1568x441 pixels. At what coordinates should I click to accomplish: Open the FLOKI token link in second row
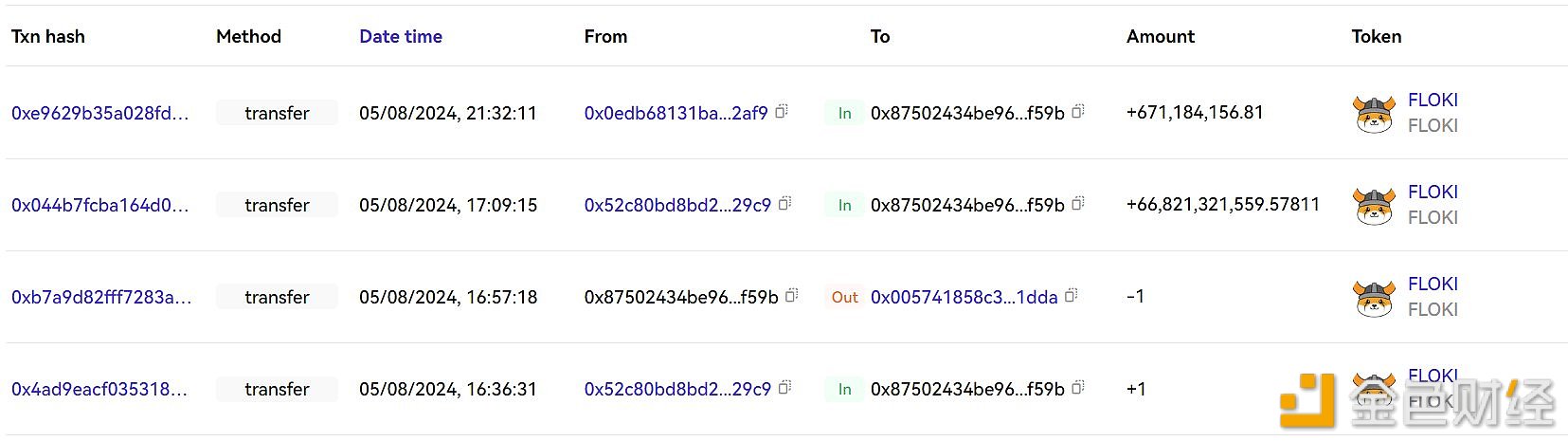point(1433,192)
